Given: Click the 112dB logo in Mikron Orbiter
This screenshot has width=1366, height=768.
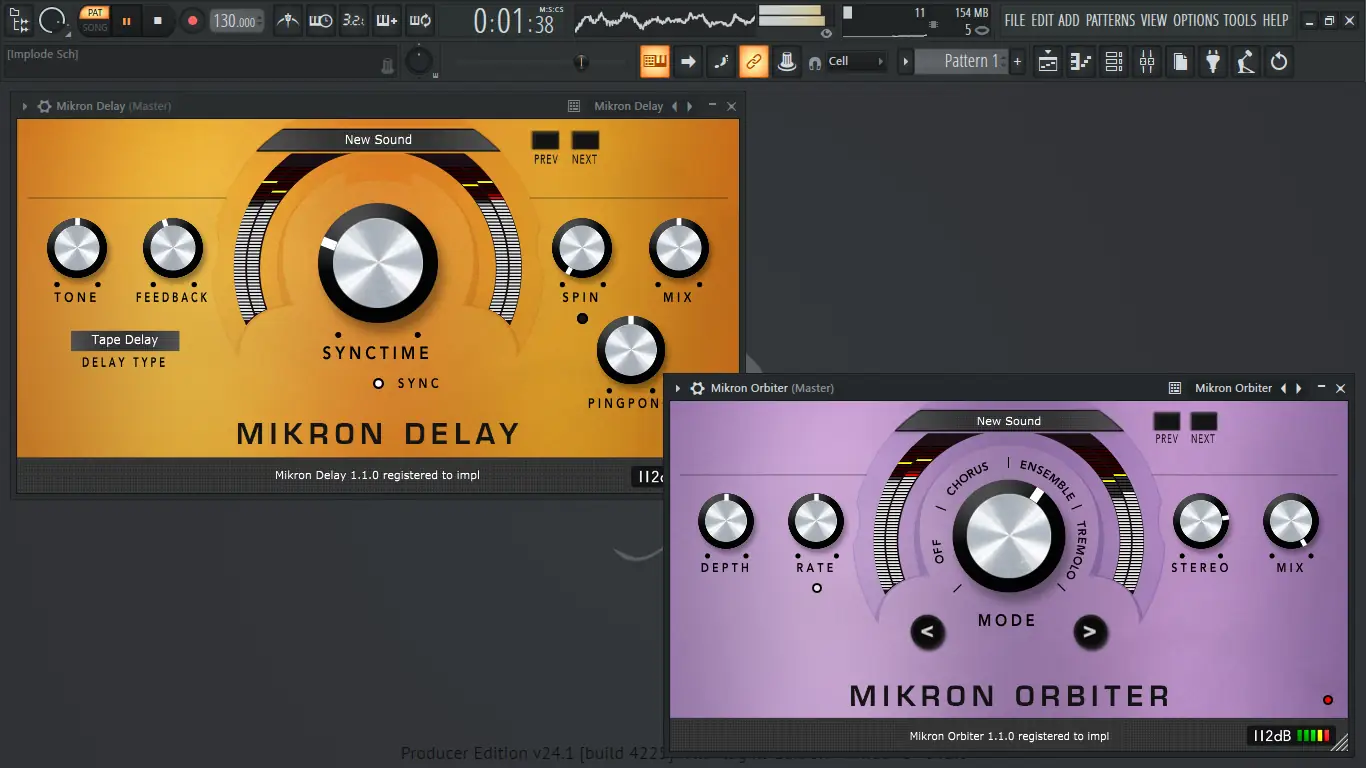Looking at the screenshot, I should [x=1273, y=736].
